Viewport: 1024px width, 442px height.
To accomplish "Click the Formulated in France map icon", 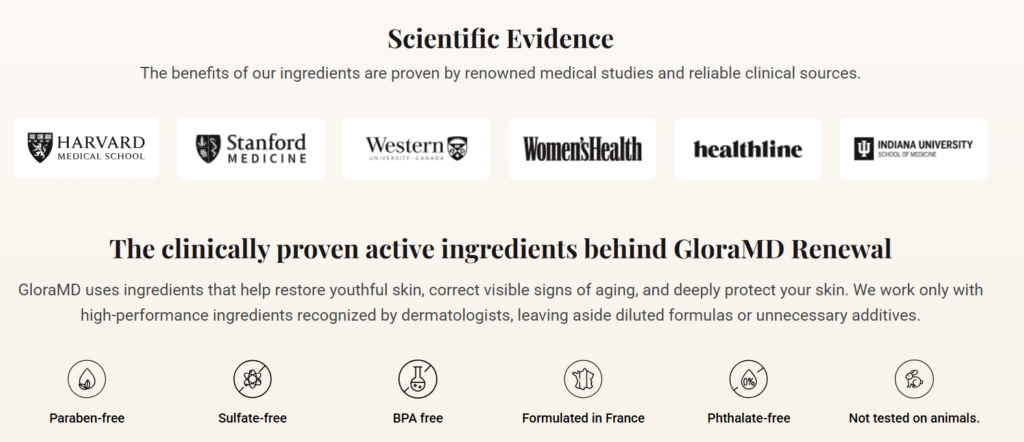I will point(583,378).
